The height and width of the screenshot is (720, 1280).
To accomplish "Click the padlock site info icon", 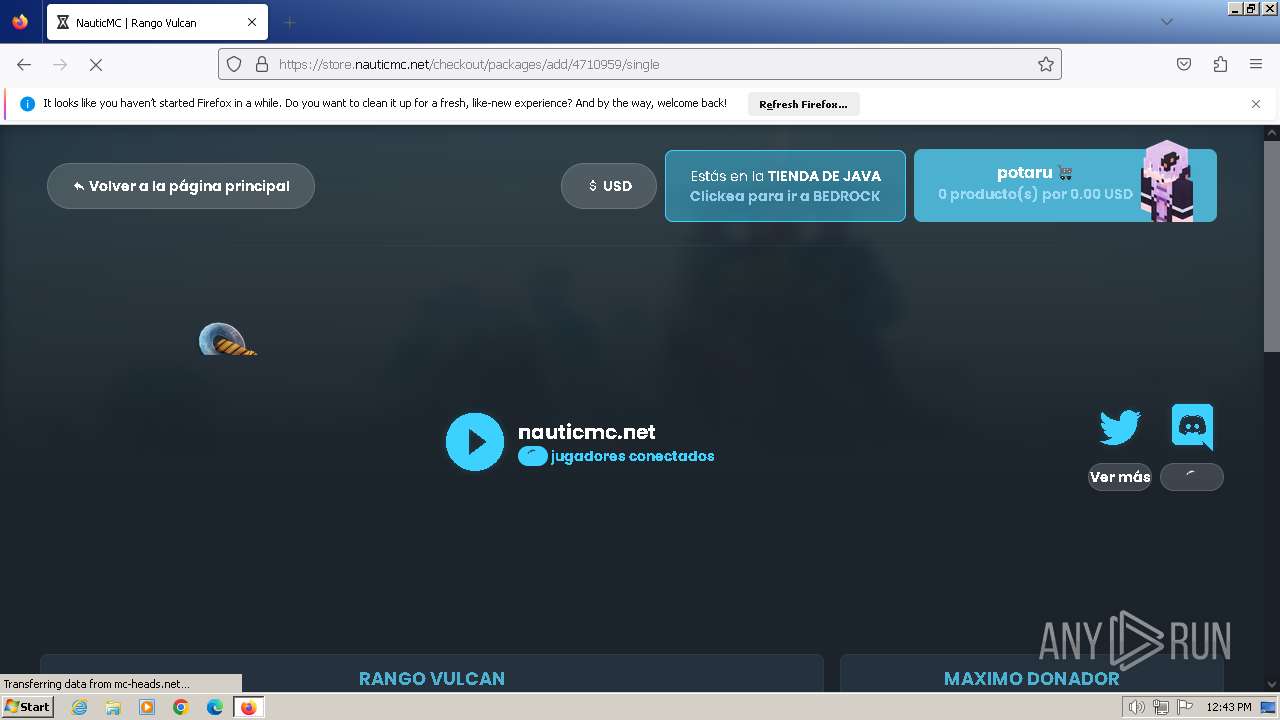I will pyautogui.click(x=262, y=64).
